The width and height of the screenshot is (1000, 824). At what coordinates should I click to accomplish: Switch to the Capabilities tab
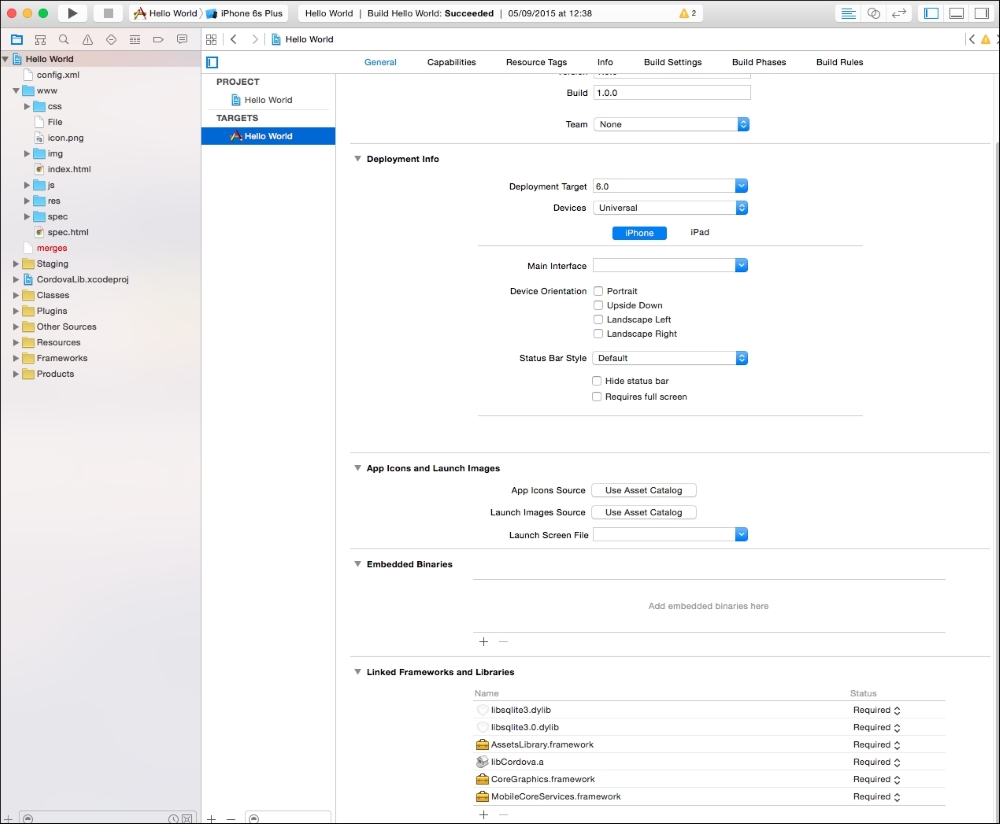tap(452, 62)
